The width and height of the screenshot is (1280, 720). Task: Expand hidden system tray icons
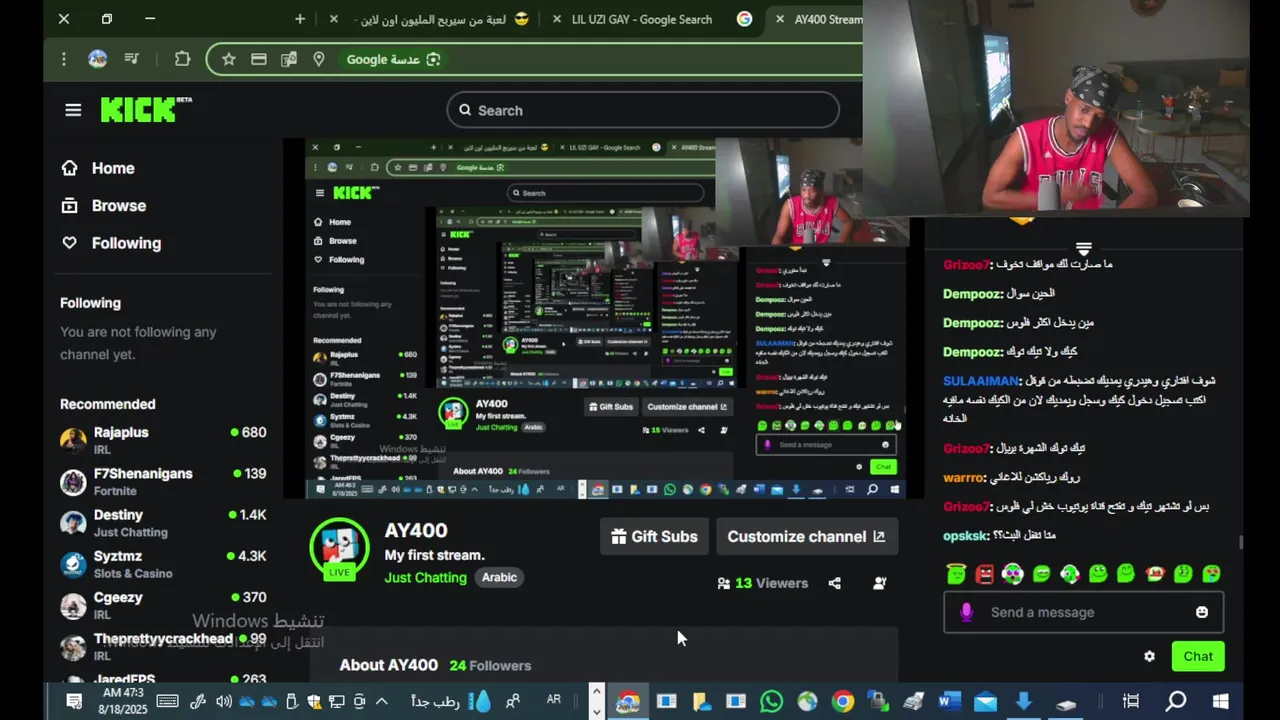point(382,702)
